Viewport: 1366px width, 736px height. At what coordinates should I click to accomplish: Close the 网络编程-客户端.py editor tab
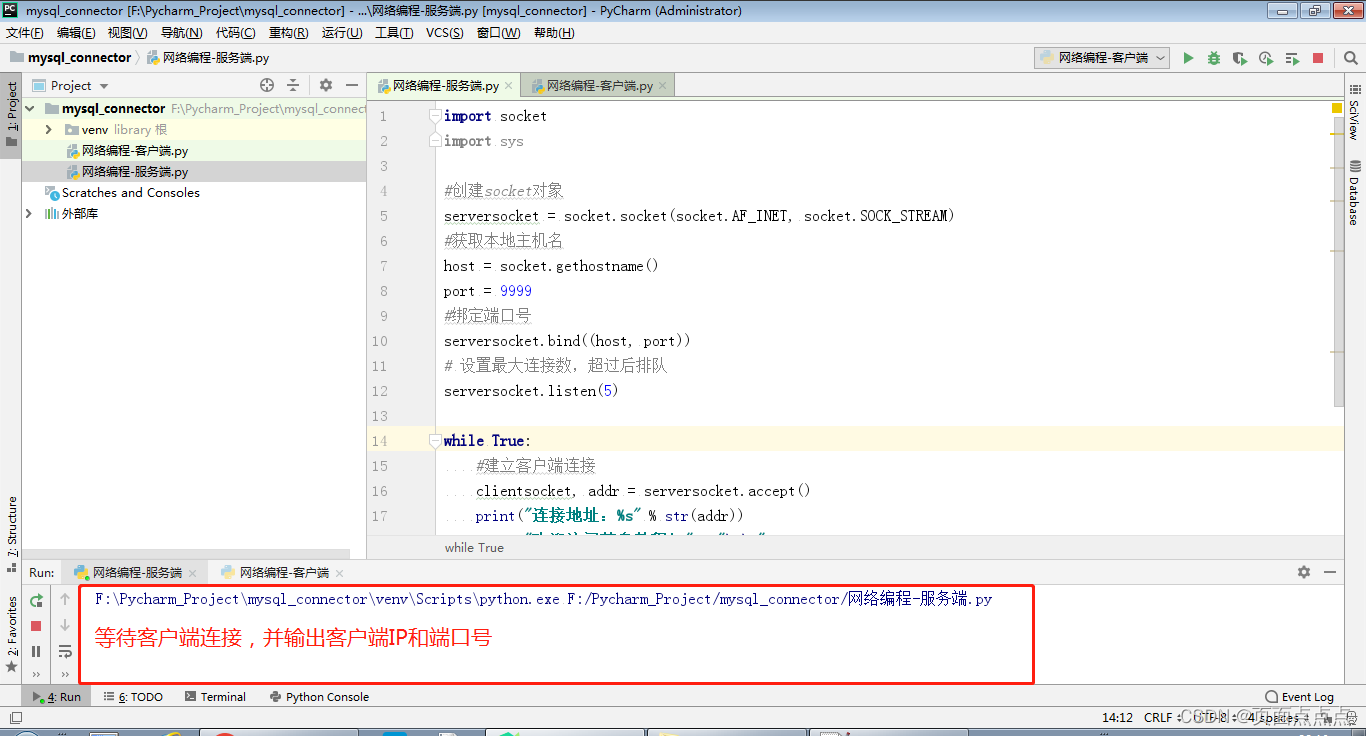tap(662, 86)
